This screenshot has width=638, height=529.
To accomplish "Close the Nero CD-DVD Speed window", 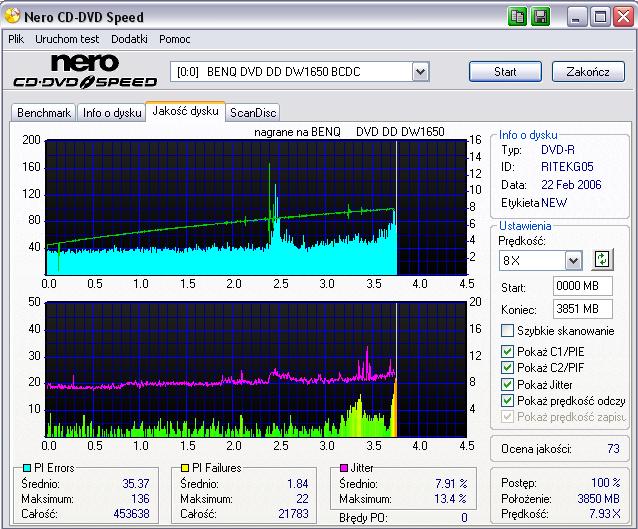I will 623,17.
